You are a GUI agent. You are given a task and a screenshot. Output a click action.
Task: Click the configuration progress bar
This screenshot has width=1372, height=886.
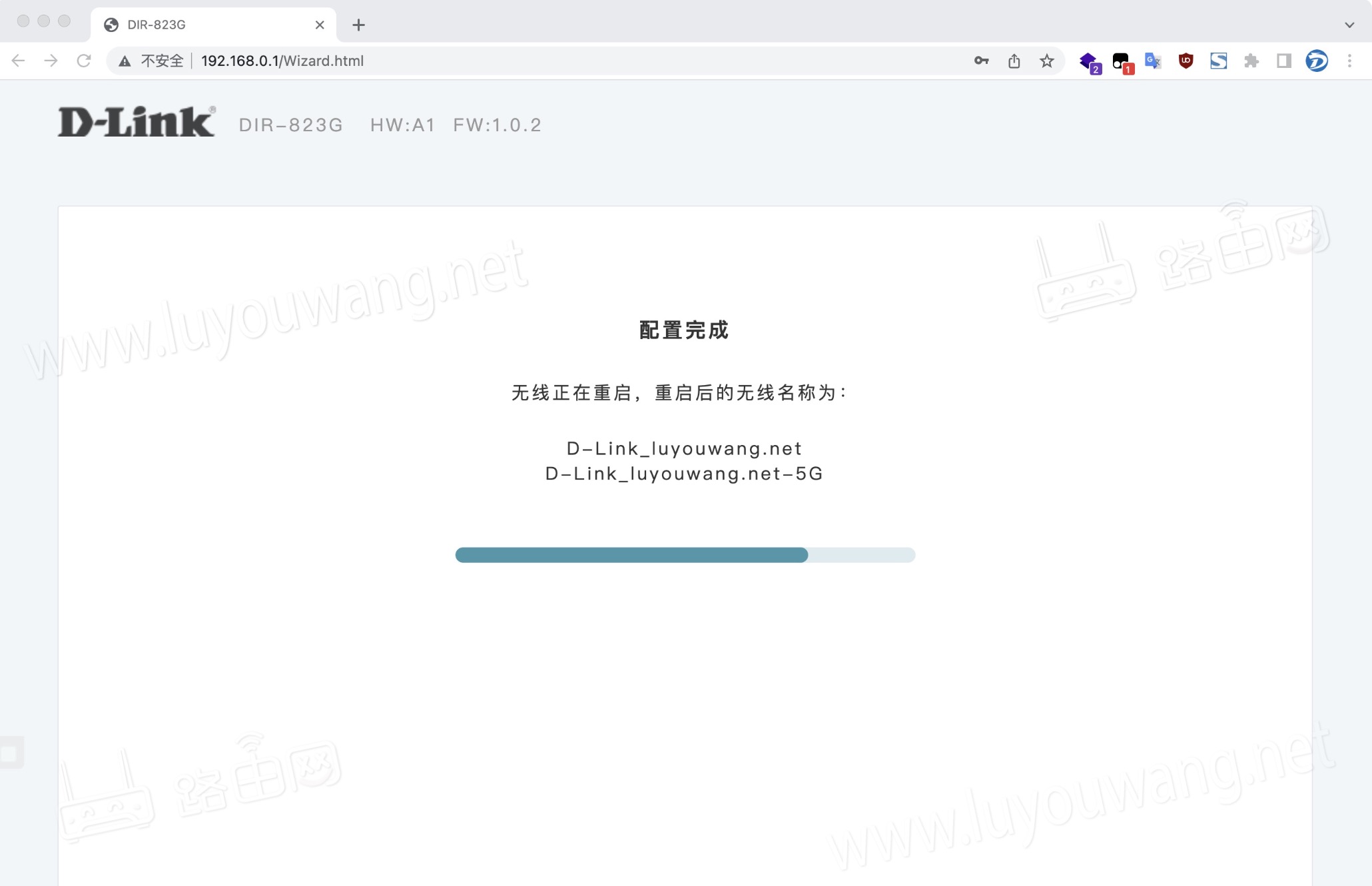[x=685, y=555]
